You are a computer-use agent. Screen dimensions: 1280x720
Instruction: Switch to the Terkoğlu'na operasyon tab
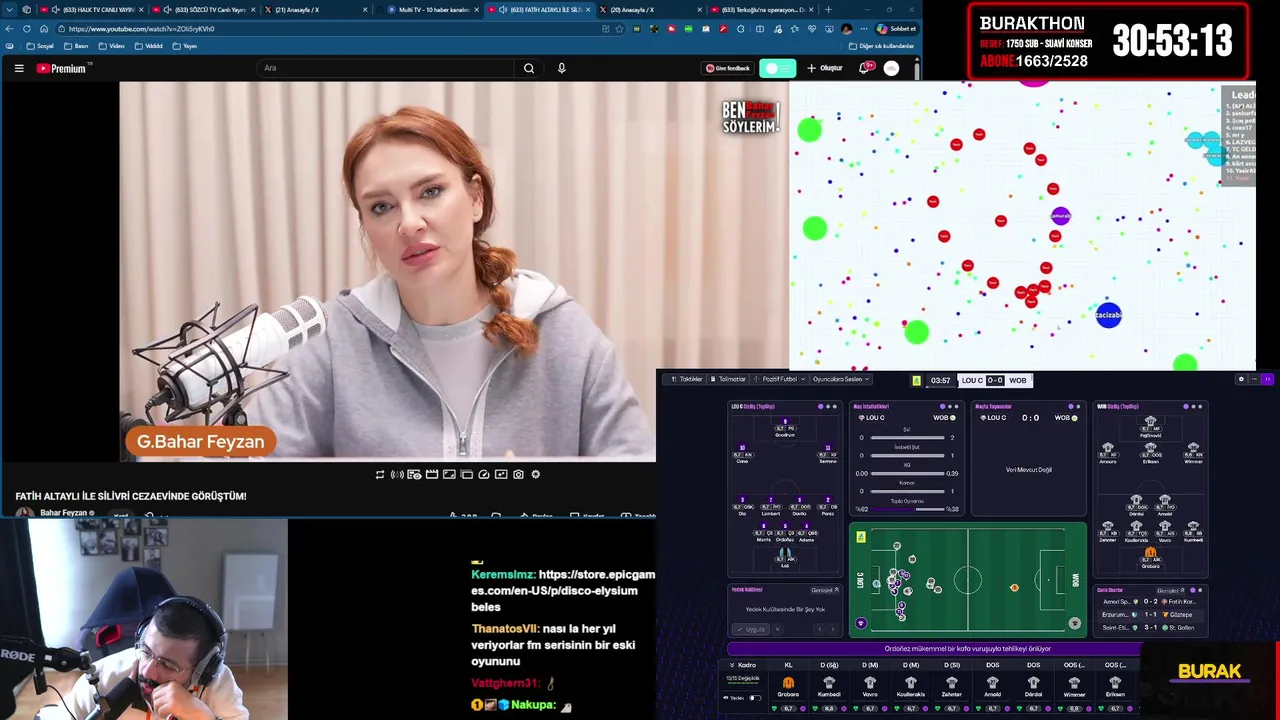tap(760, 10)
